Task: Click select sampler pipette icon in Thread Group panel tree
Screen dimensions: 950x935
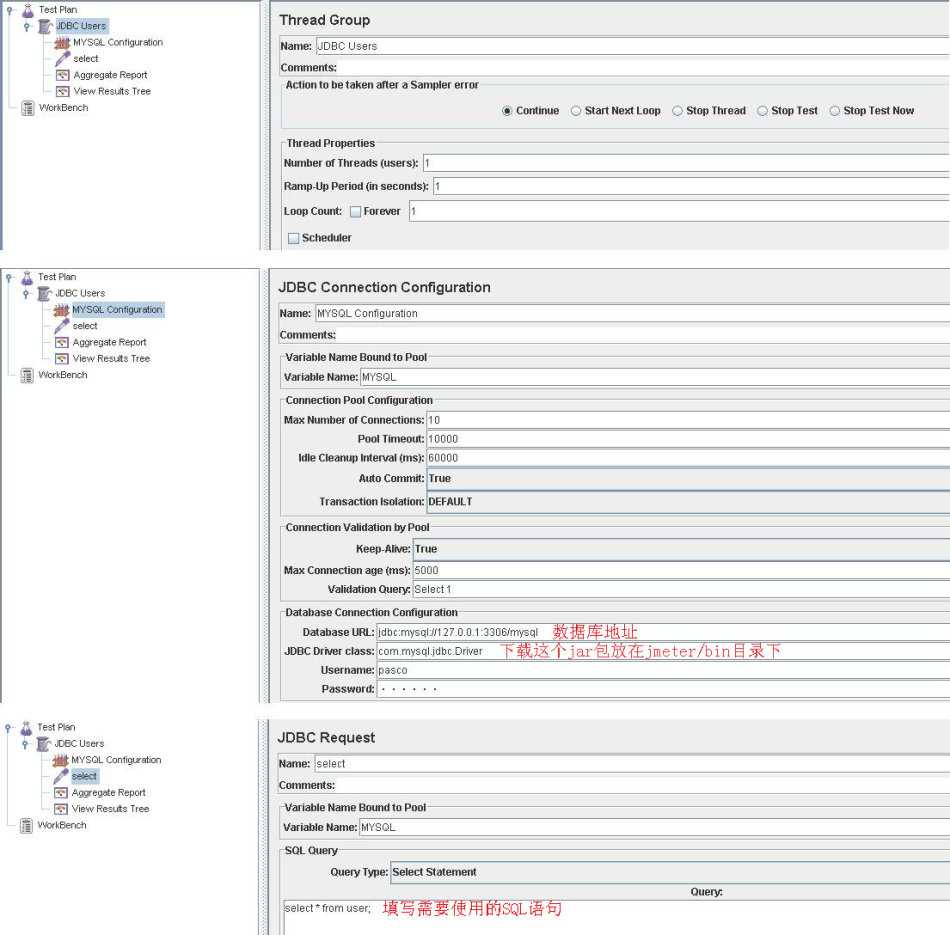Action: tap(62, 59)
